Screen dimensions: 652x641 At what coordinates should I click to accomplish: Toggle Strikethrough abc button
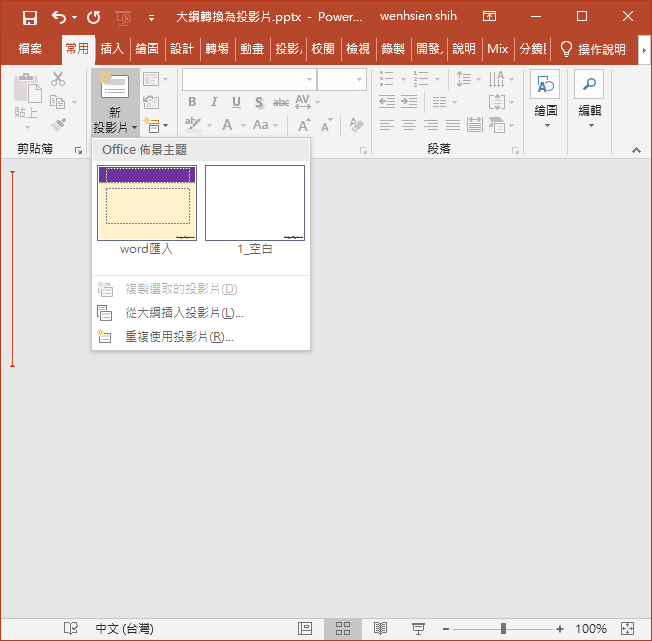(281, 102)
